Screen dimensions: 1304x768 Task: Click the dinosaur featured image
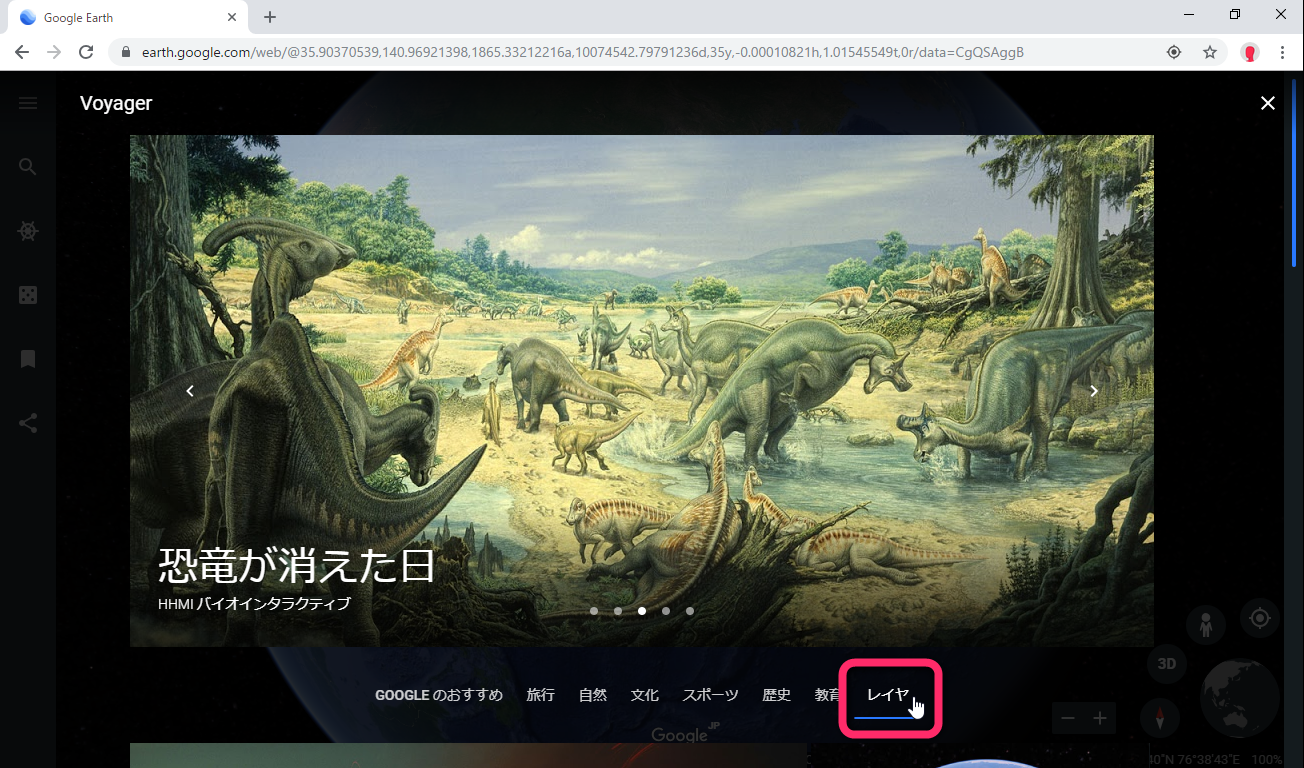coord(642,391)
